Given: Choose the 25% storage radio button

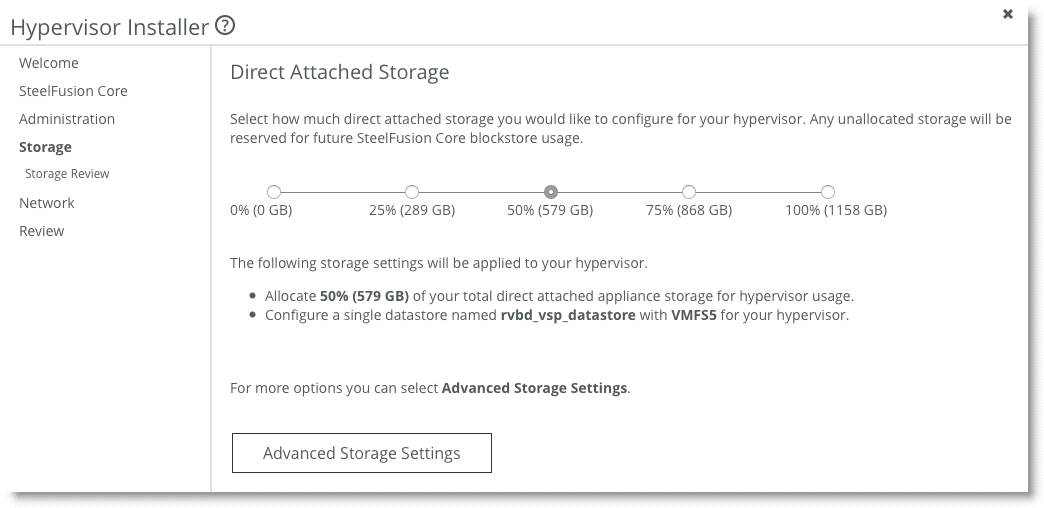Looking at the screenshot, I should tap(412, 192).
